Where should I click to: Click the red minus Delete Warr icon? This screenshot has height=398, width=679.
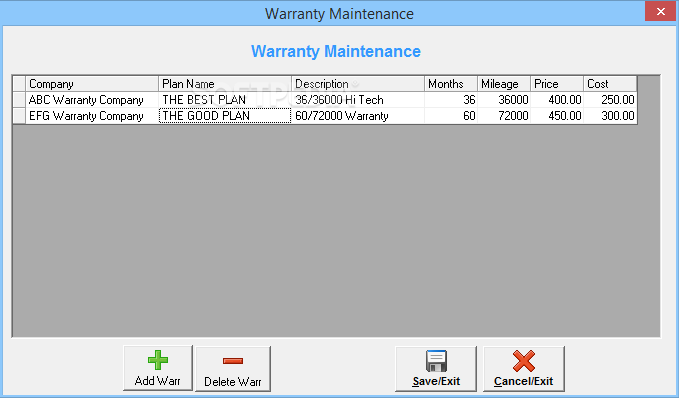pyautogui.click(x=233, y=361)
